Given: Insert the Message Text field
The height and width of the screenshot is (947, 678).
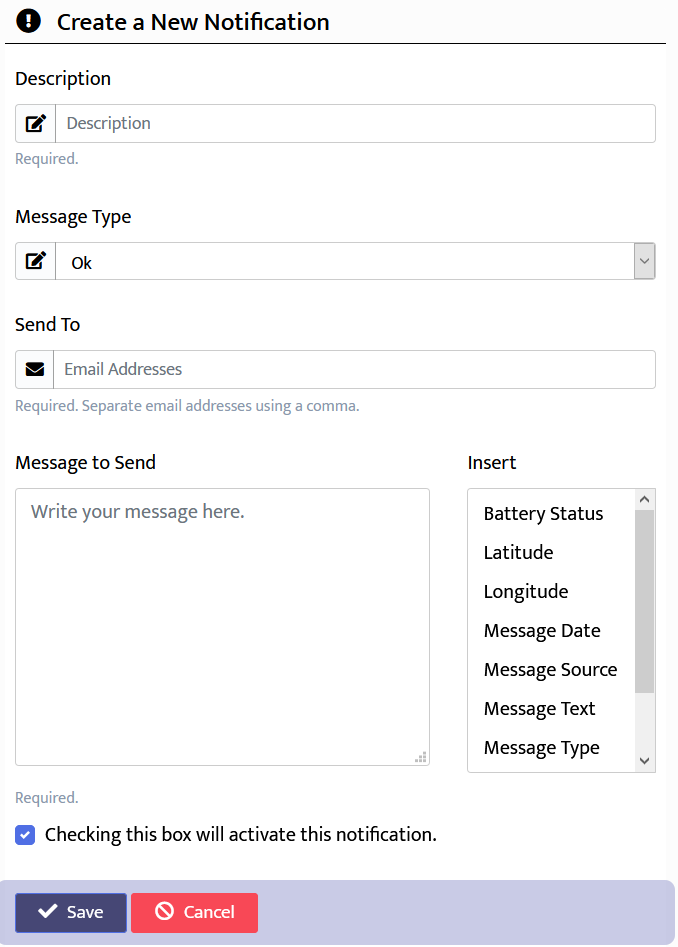Looking at the screenshot, I should point(539,709).
